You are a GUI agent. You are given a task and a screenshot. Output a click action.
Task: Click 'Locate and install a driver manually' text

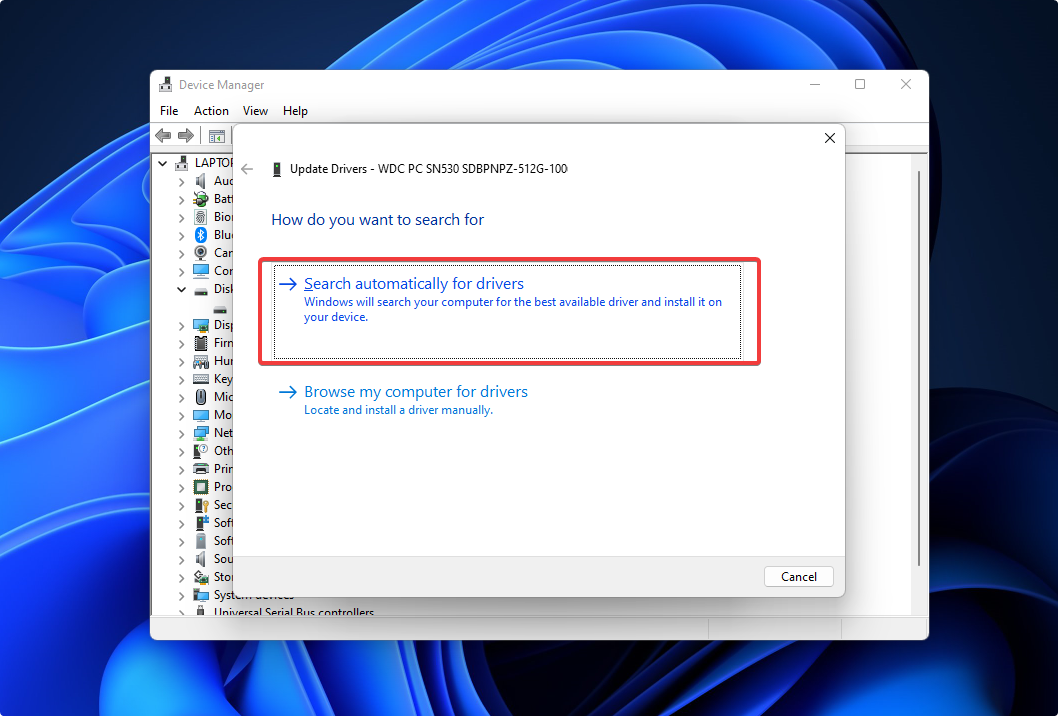[x=398, y=410]
